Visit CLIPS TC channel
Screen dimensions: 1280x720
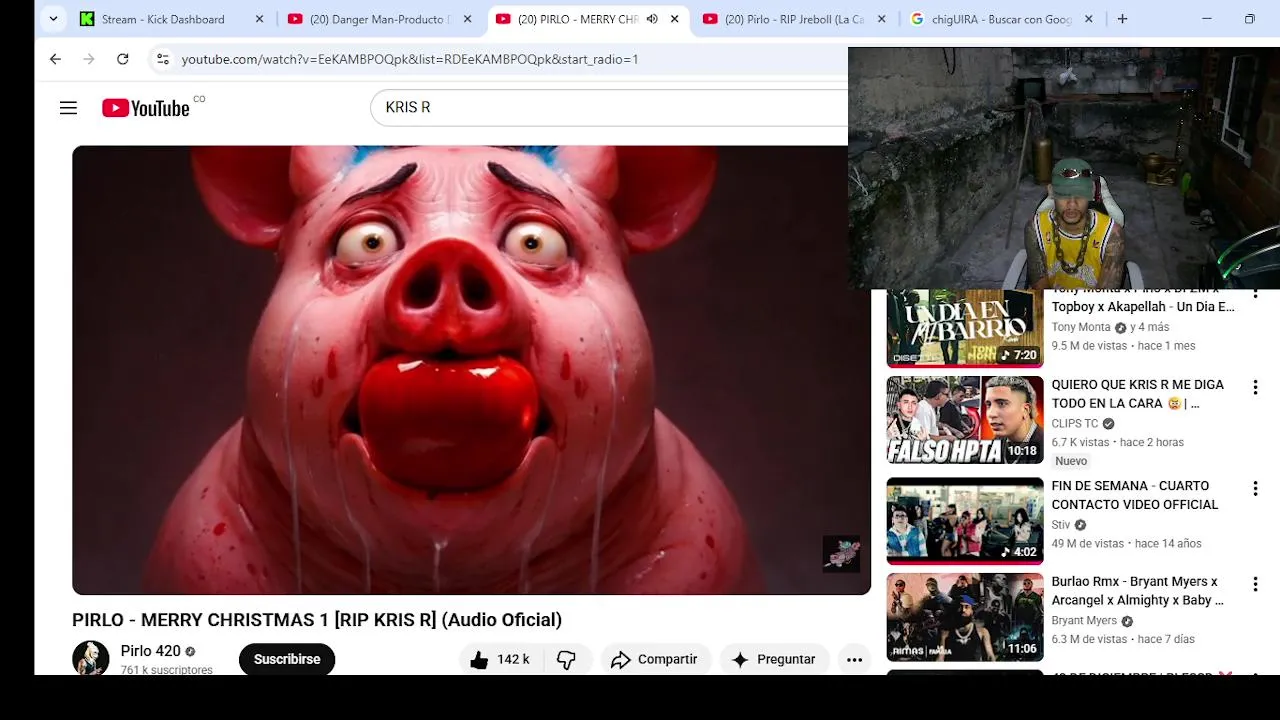(x=1075, y=423)
